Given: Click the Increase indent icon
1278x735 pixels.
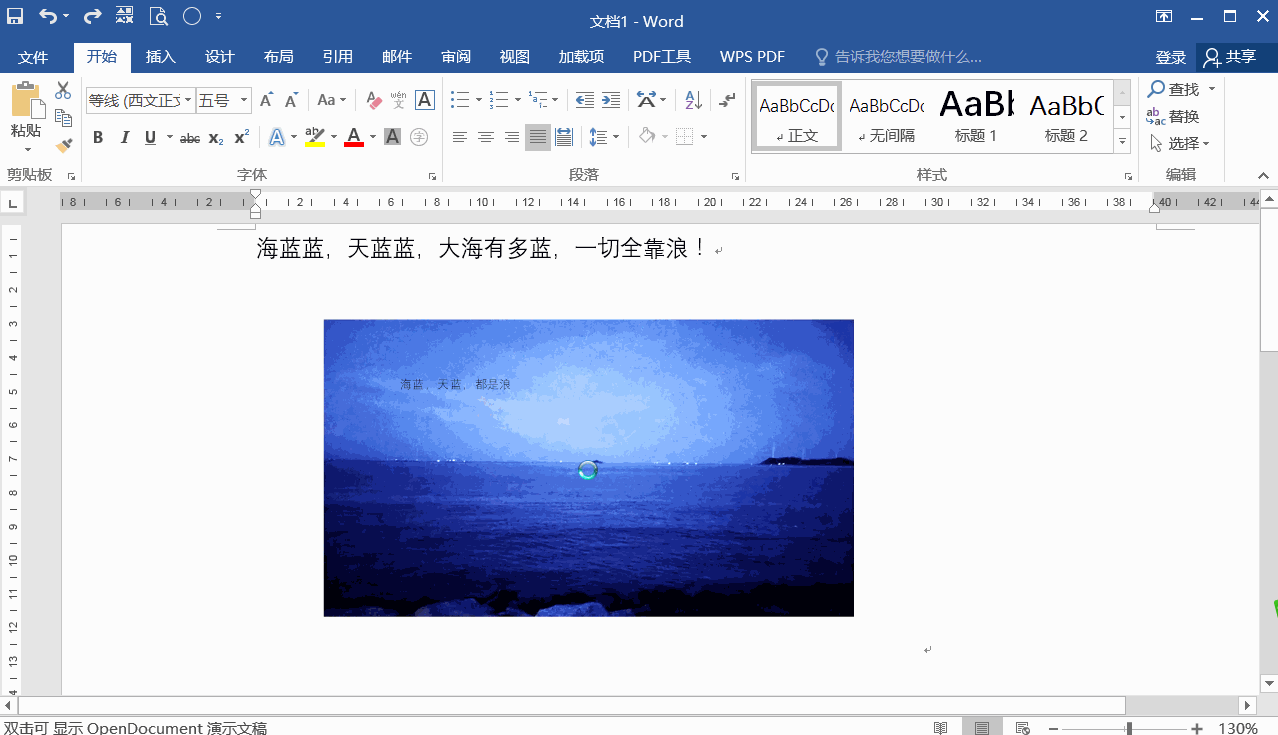Looking at the screenshot, I should (610, 100).
